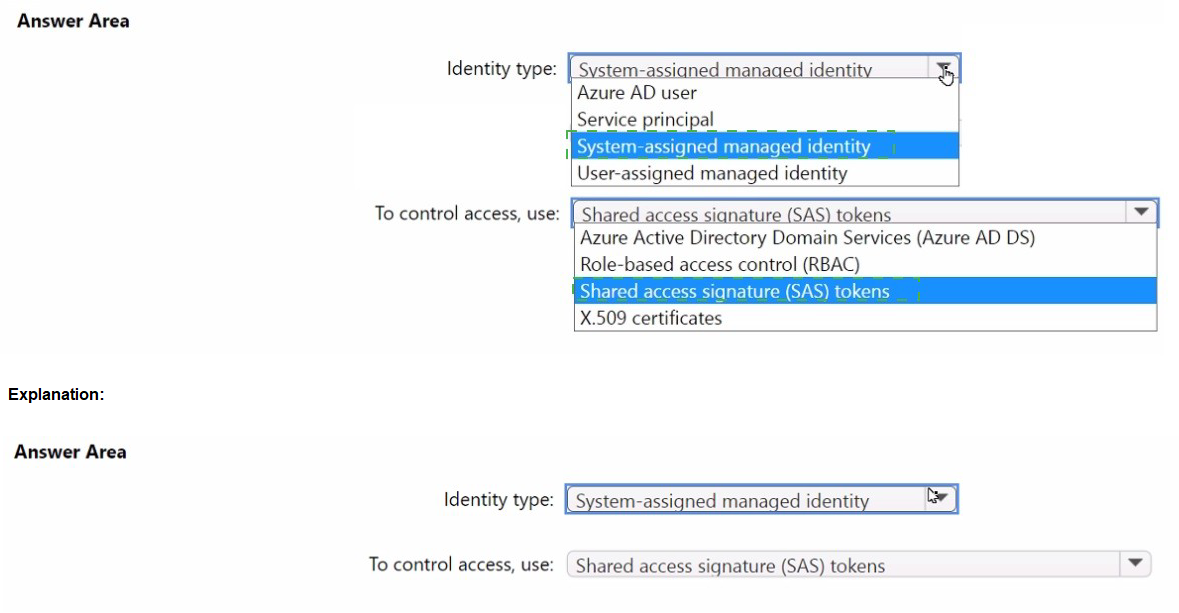Viewport: 1179px width, 613px height.
Task: Click the access control dropdown arrow under Explanation
Action: 1134,564
